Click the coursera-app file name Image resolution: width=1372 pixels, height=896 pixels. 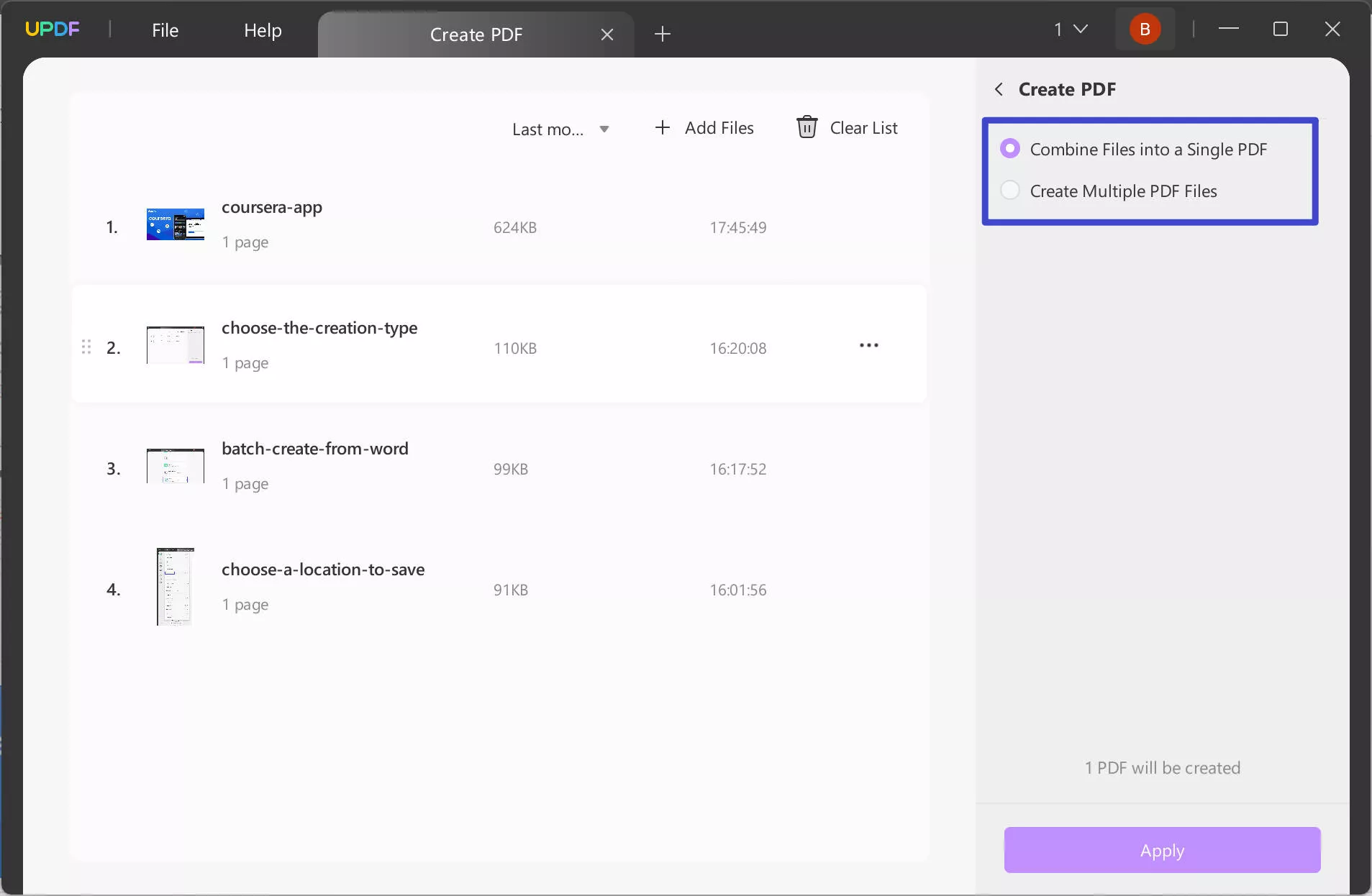(x=272, y=207)
